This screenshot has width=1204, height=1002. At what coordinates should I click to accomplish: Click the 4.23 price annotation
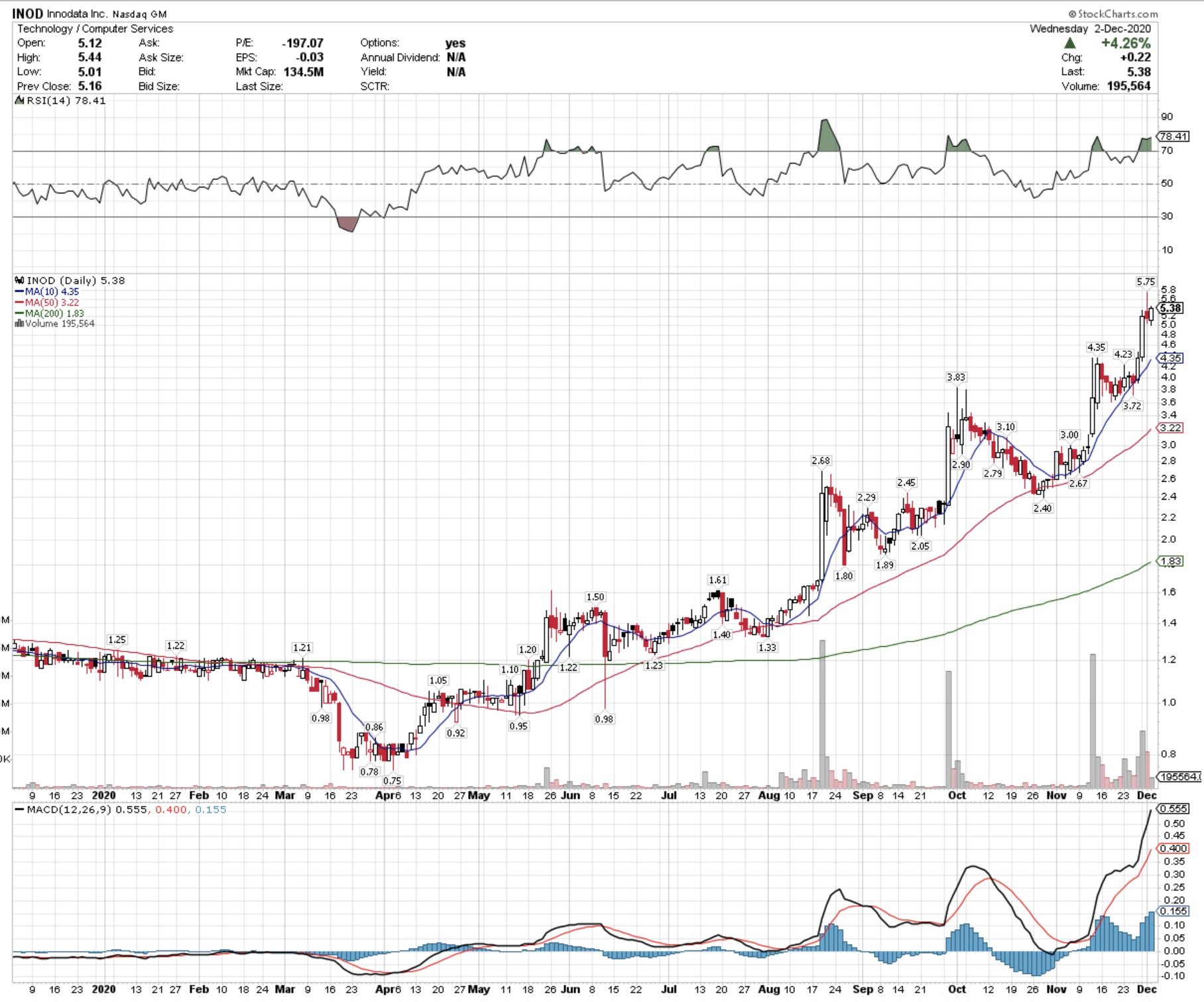1123,355
